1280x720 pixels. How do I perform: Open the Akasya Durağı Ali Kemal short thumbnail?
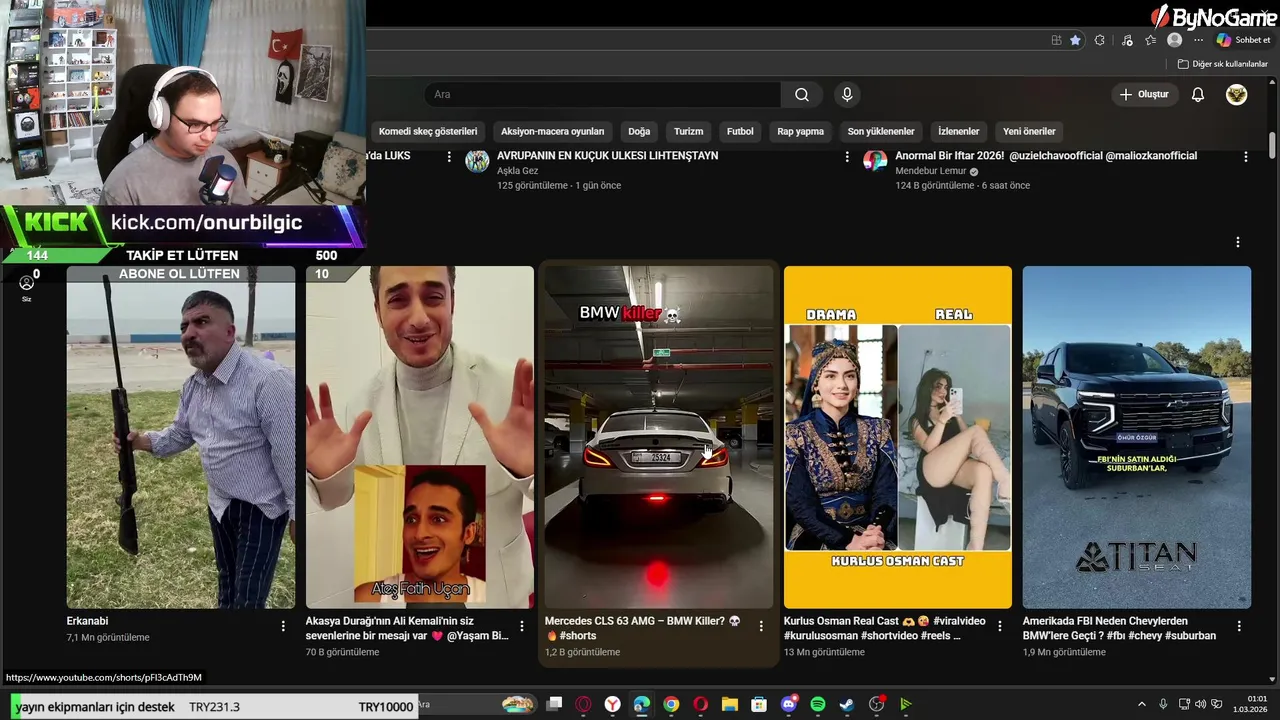point(420,437)
